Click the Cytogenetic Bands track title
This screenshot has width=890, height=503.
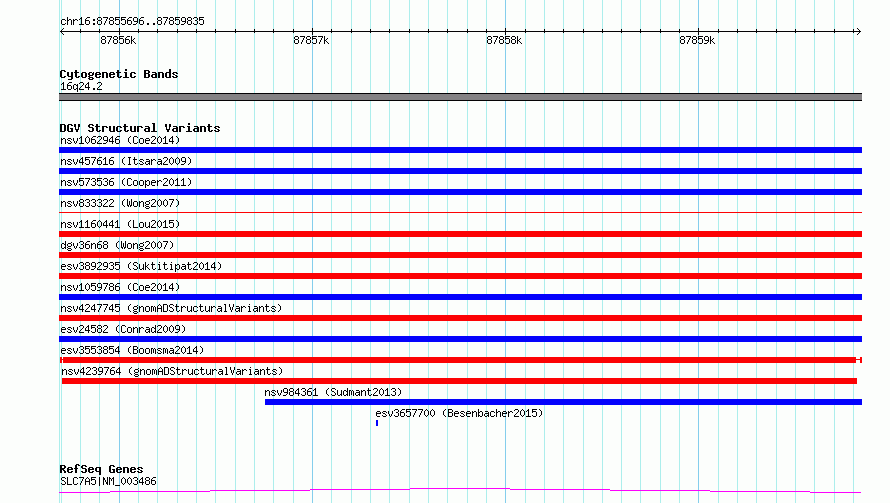[x=119, y=74]
